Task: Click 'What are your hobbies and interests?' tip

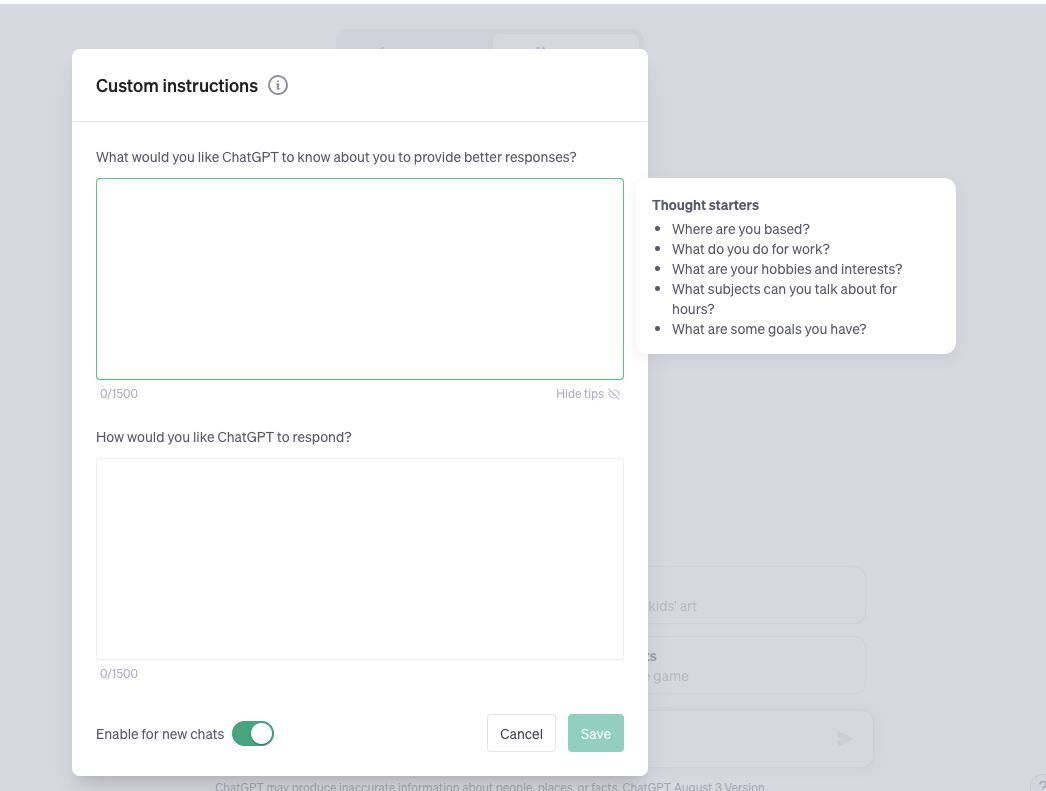Action: click(787, 269)
